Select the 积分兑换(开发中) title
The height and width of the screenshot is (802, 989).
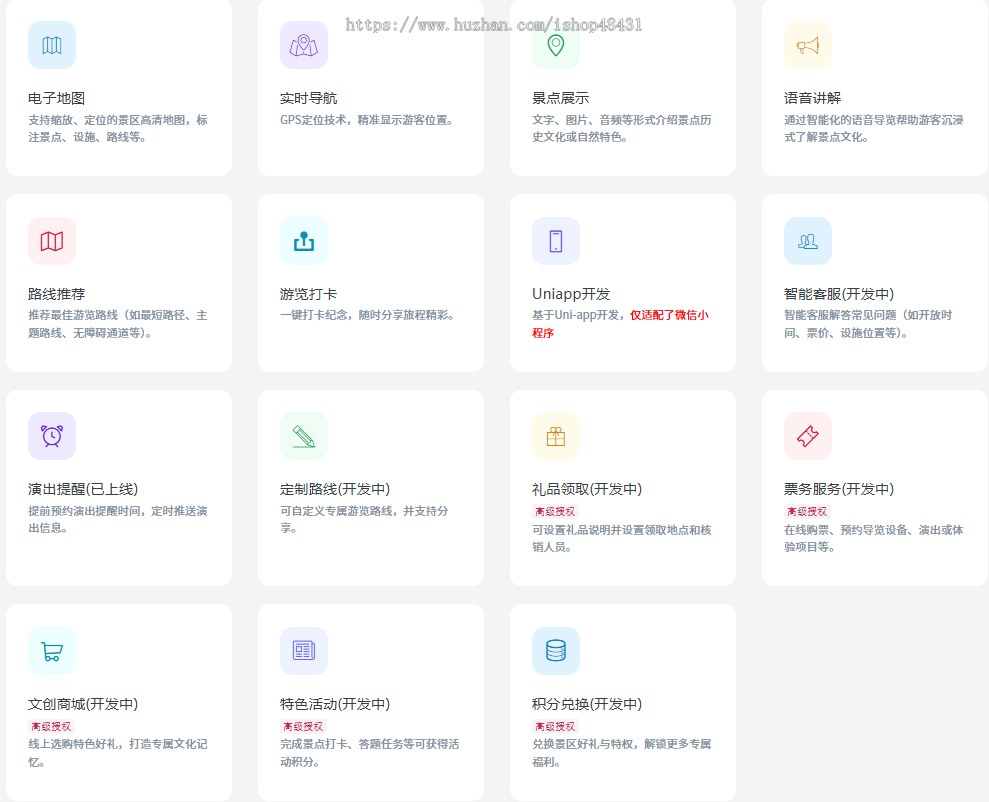point(587,704)
